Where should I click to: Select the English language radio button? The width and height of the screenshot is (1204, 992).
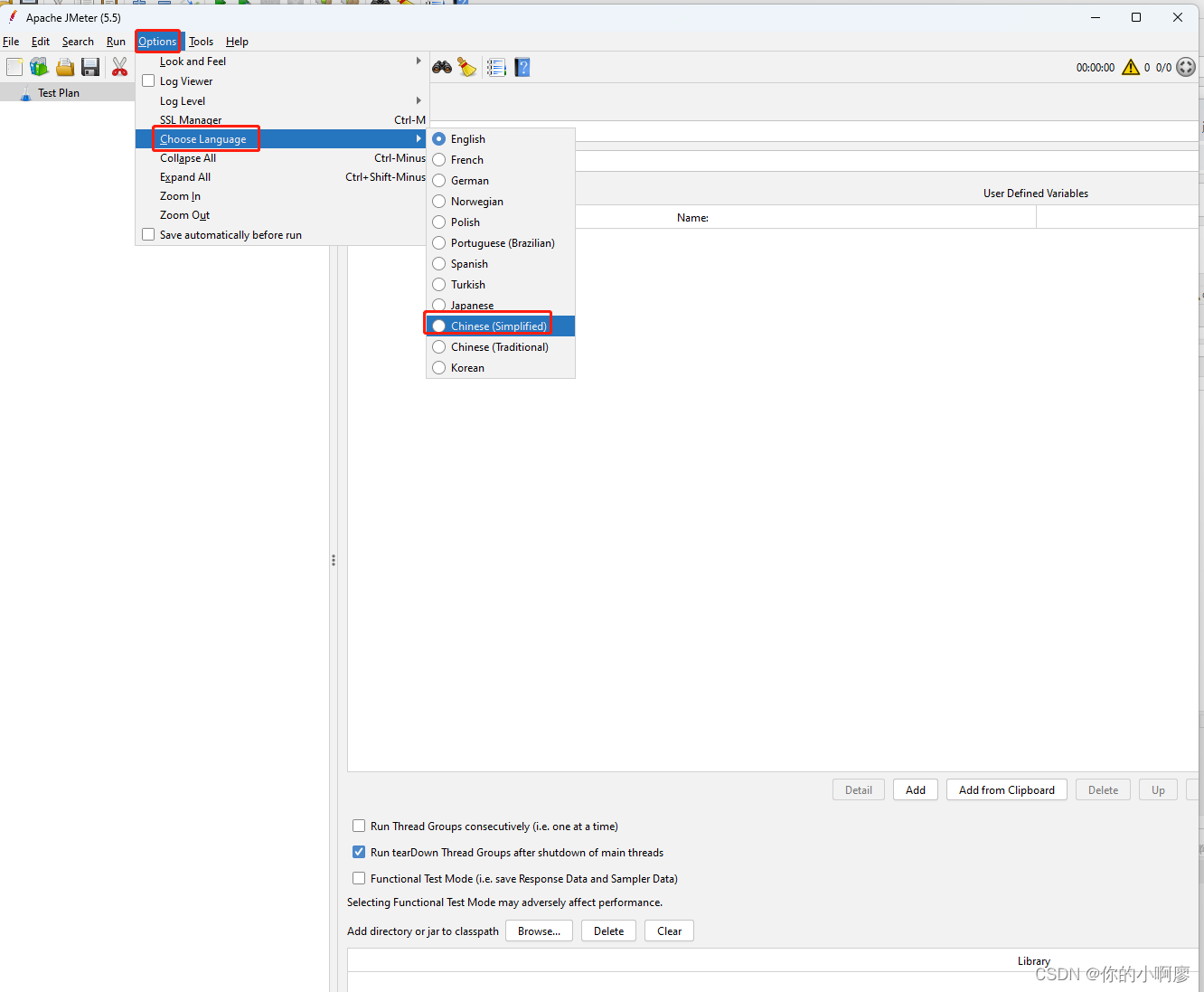(439, 138)
